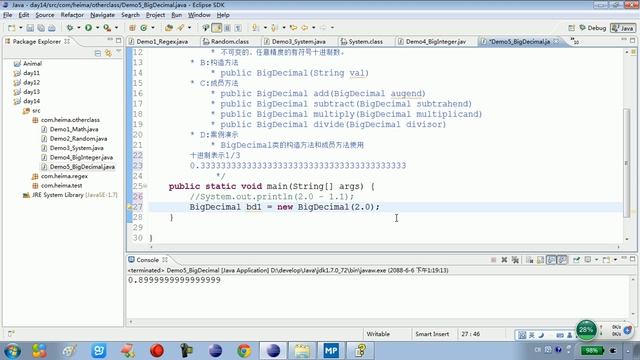Open Chrome from the Windows taskbar

coord(244,351)
